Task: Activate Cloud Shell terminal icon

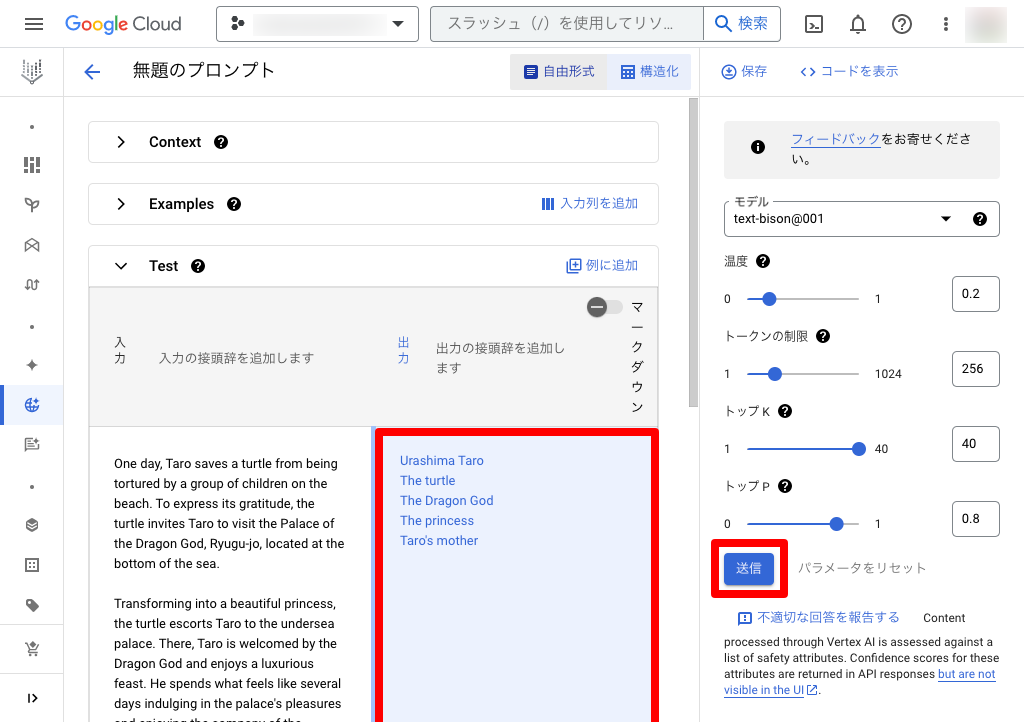Action: [x=814, y=24]
